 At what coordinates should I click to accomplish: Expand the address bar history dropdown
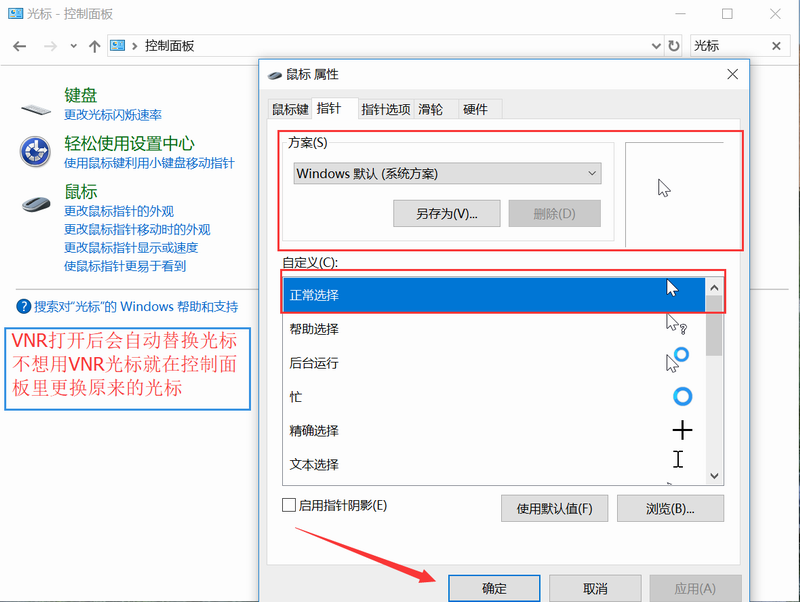tap(655, 46)
